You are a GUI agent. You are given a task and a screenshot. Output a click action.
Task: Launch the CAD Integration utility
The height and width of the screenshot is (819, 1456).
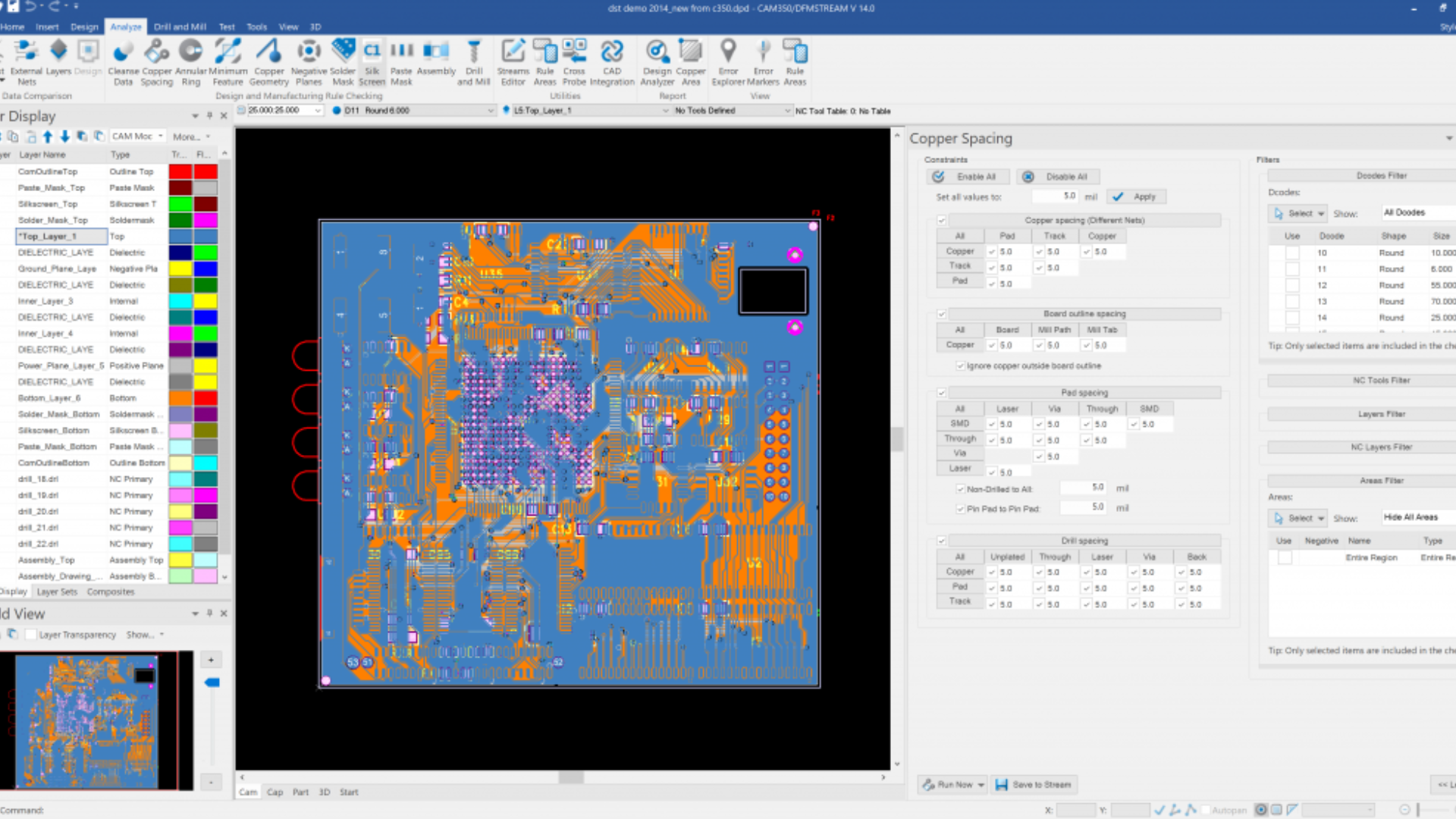tap(612, 61)
